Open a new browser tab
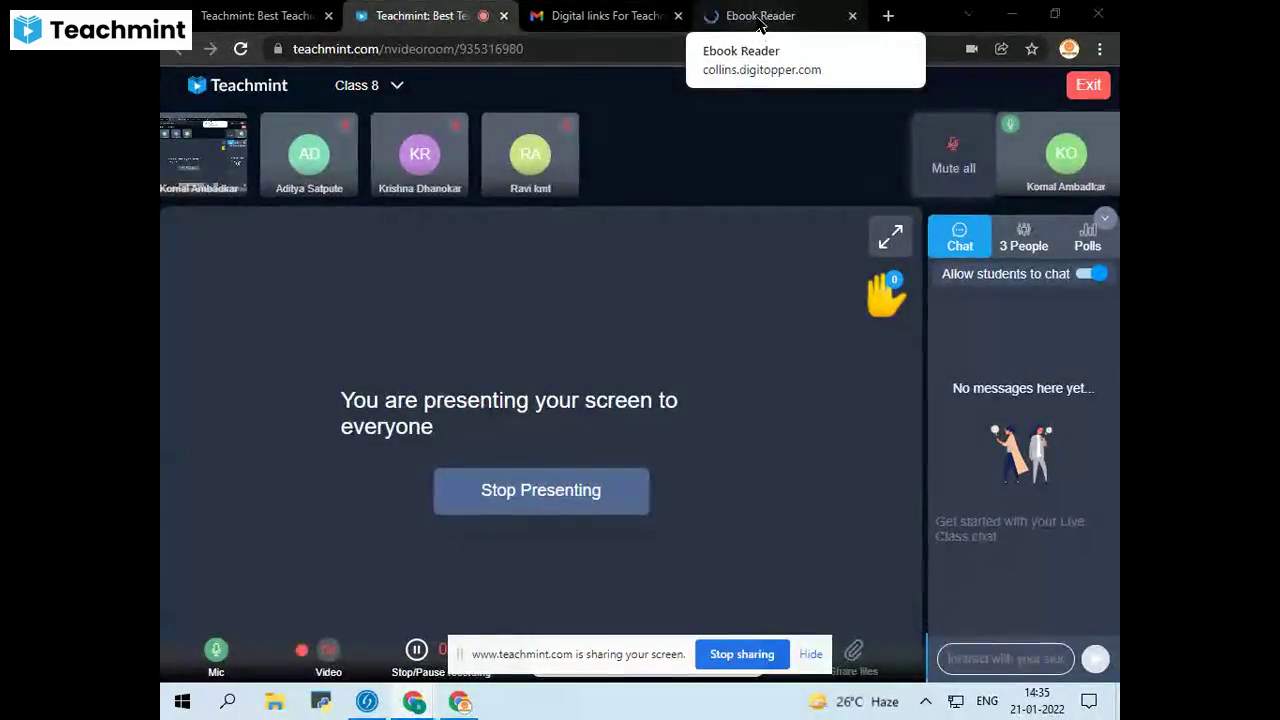1280x720 pixels. (888, 16)
